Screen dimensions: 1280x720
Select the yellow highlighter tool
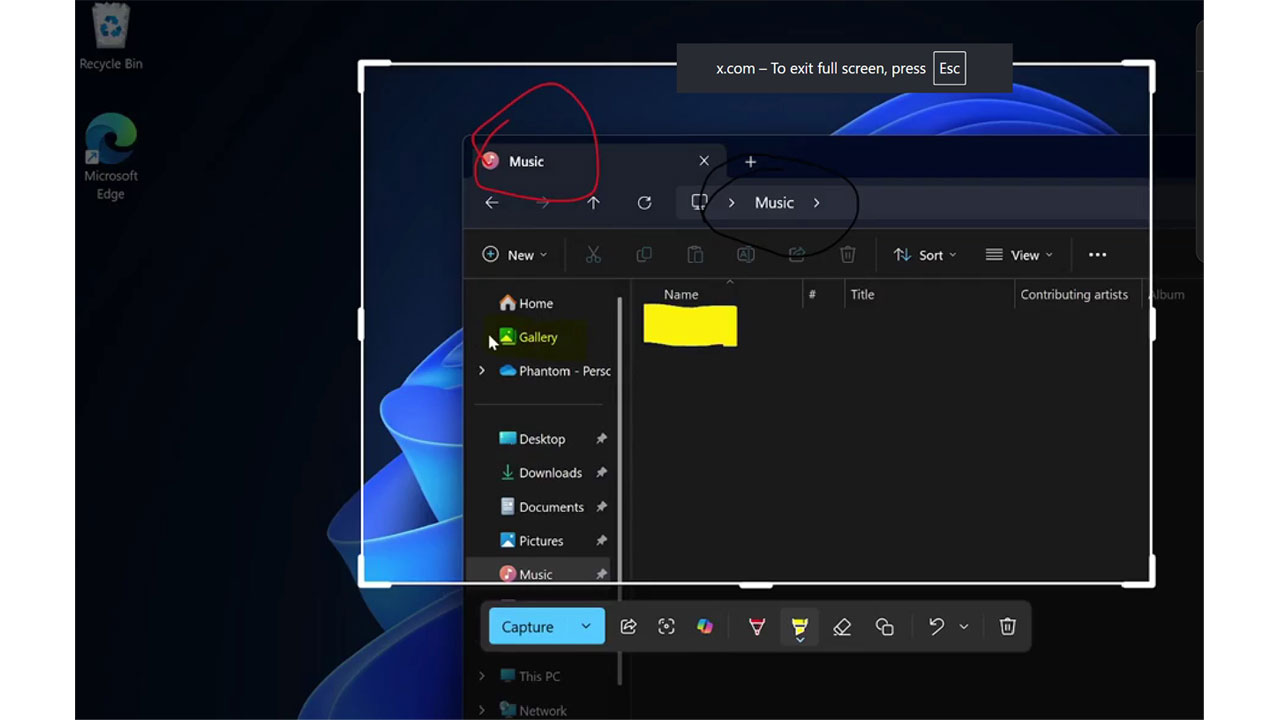click(x=799, y=627)
